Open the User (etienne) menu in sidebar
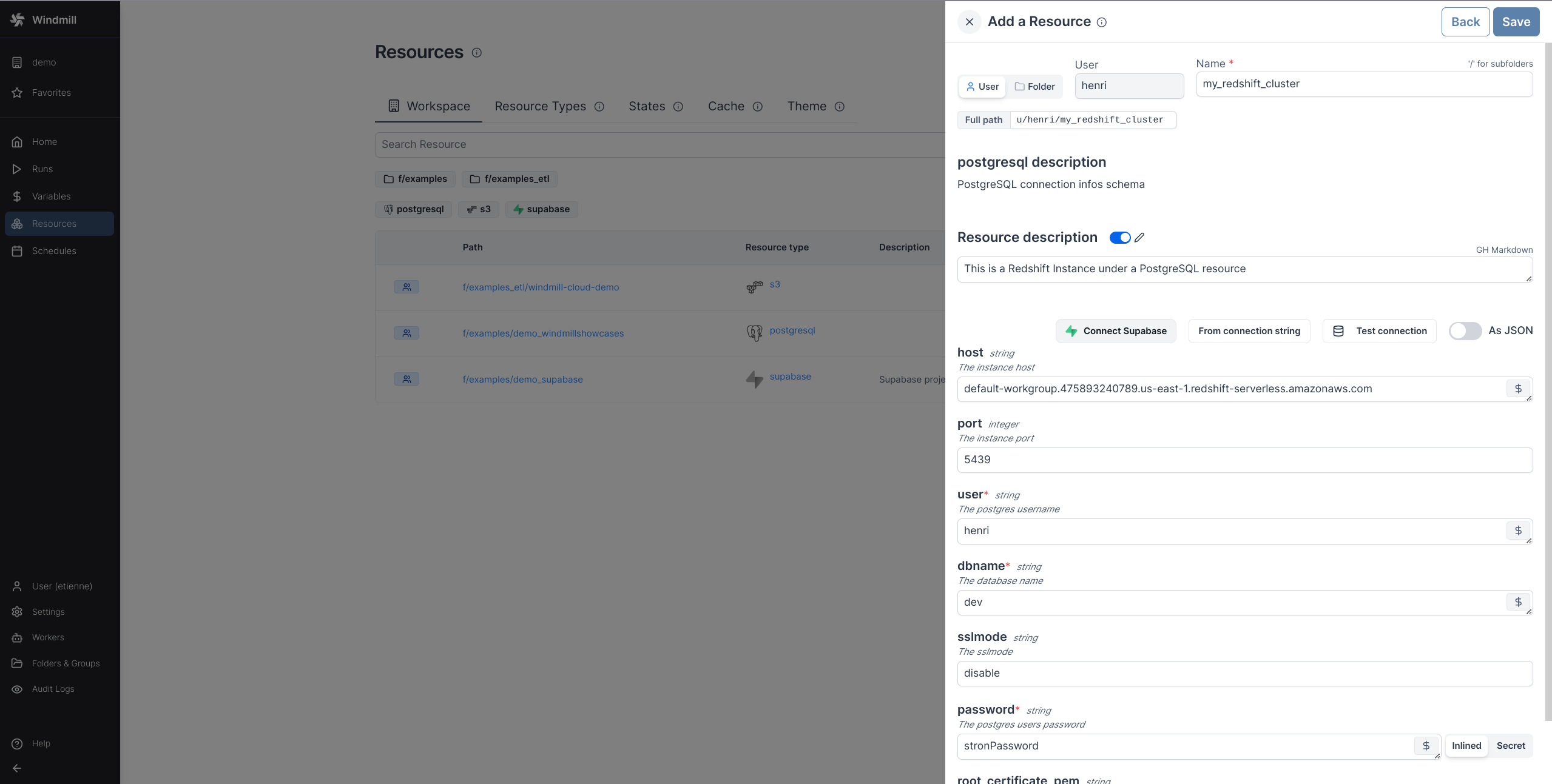Viewport: 1552px width, 784px height. pyautogui.click(x=61, y=586)
